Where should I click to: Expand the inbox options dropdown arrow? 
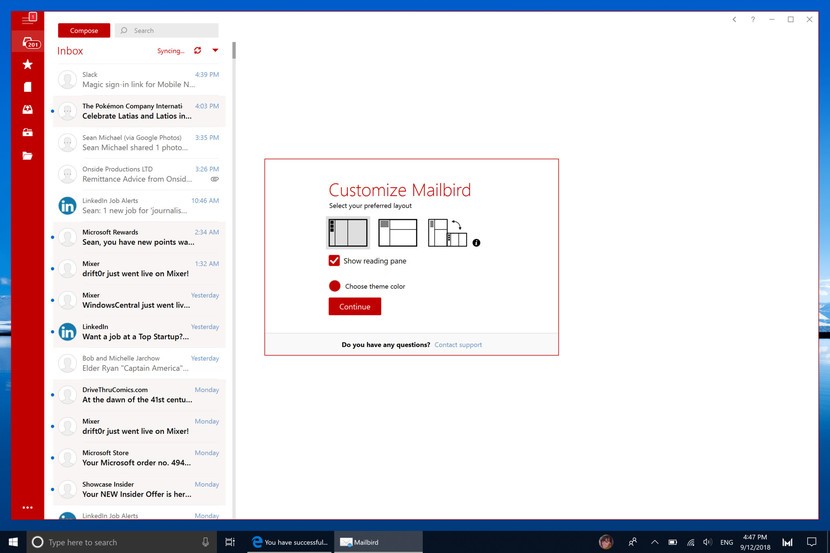(215, 50)
